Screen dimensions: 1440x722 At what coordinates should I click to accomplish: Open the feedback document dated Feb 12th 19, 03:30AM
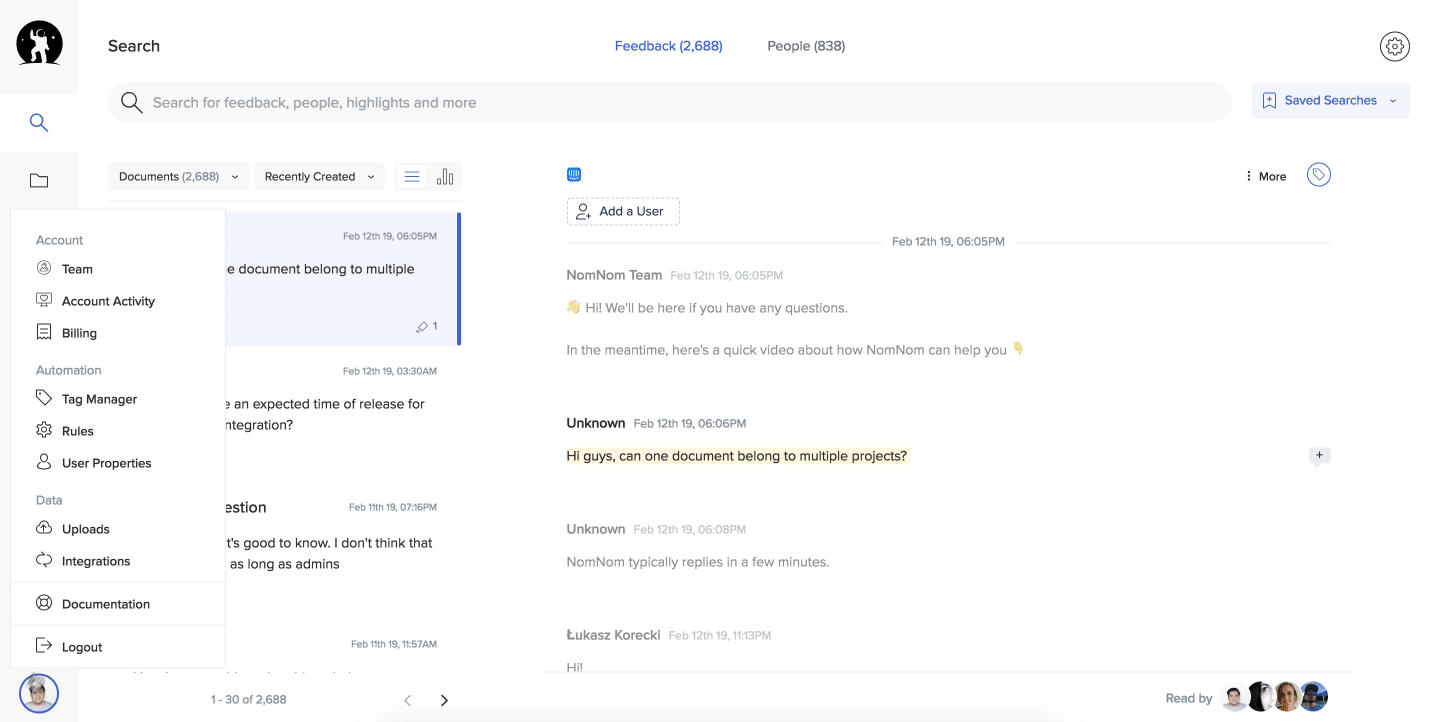tap(342, 415)
